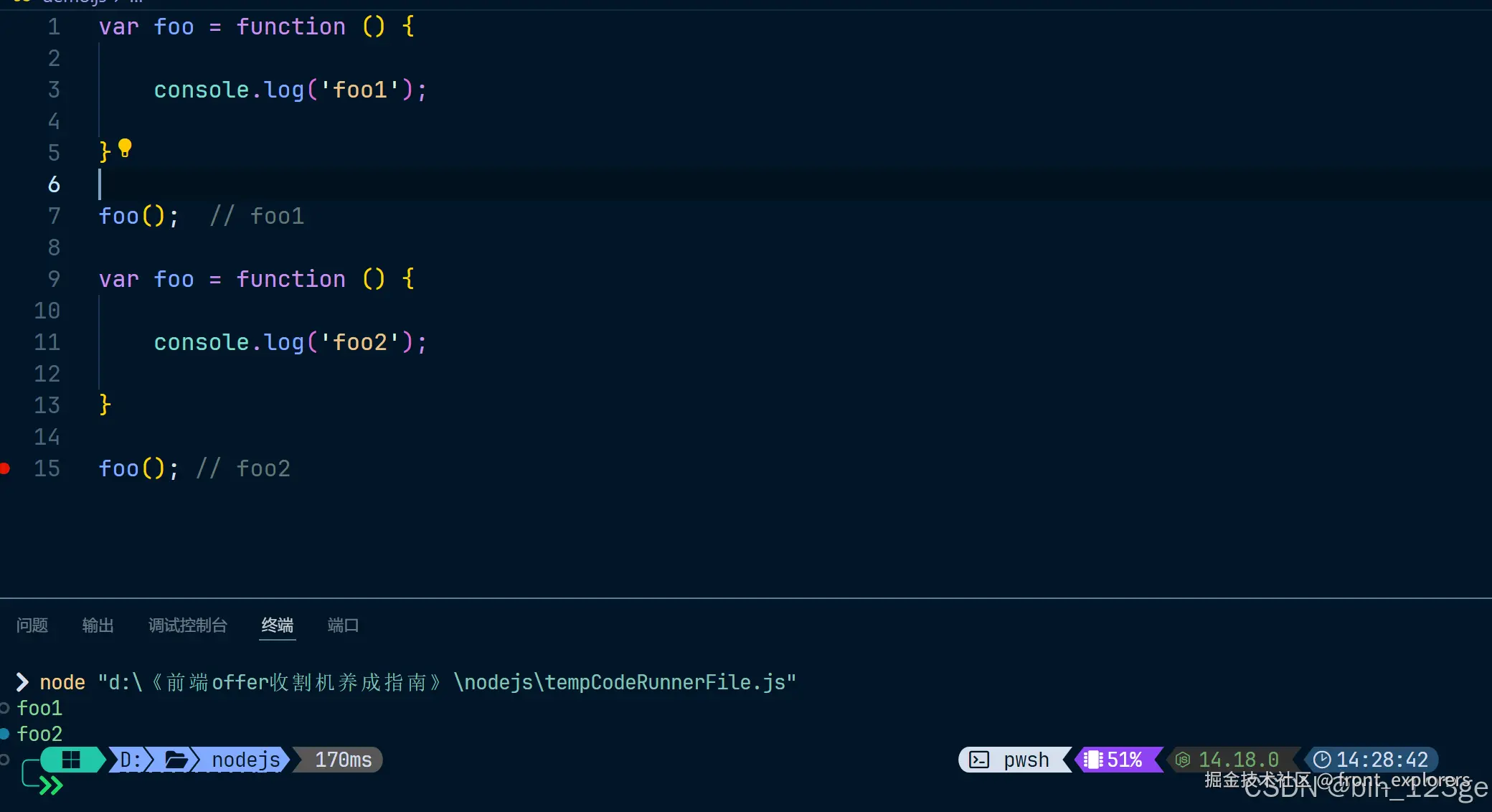The width and height of the screenshot is (1492, 812).
Task: Click the 输出 tab label
Action: (x=98, y=625)
